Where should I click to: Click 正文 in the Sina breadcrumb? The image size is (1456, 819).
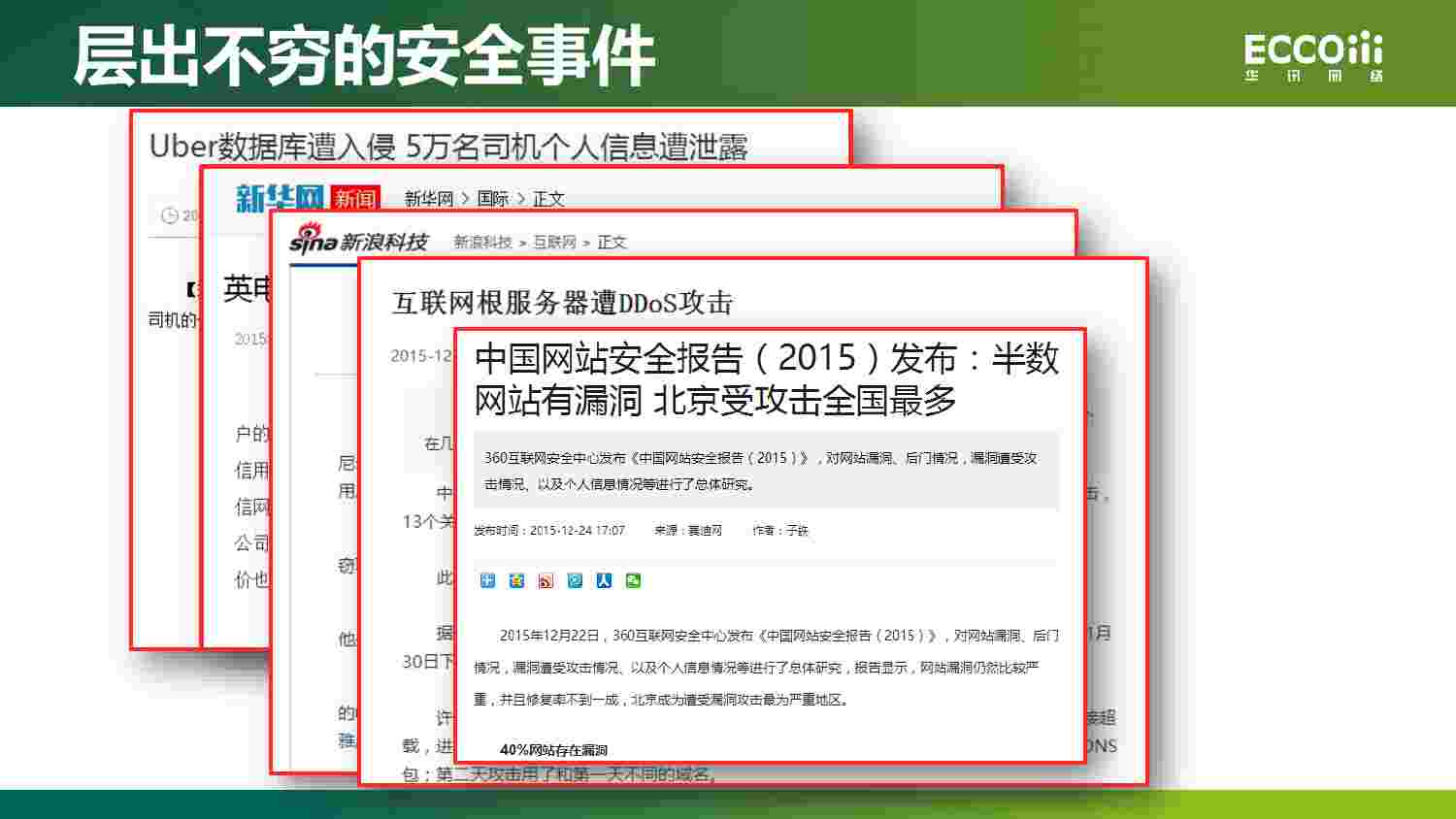pyautogui.click(x=612, y=242)
